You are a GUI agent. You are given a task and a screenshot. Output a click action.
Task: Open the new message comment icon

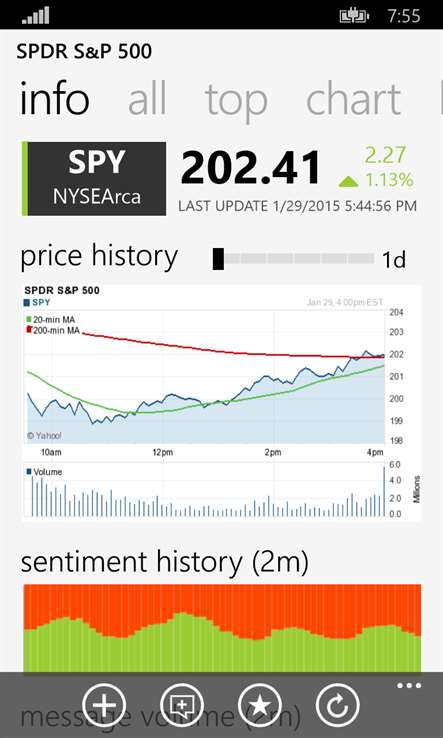tap(182, 706)
